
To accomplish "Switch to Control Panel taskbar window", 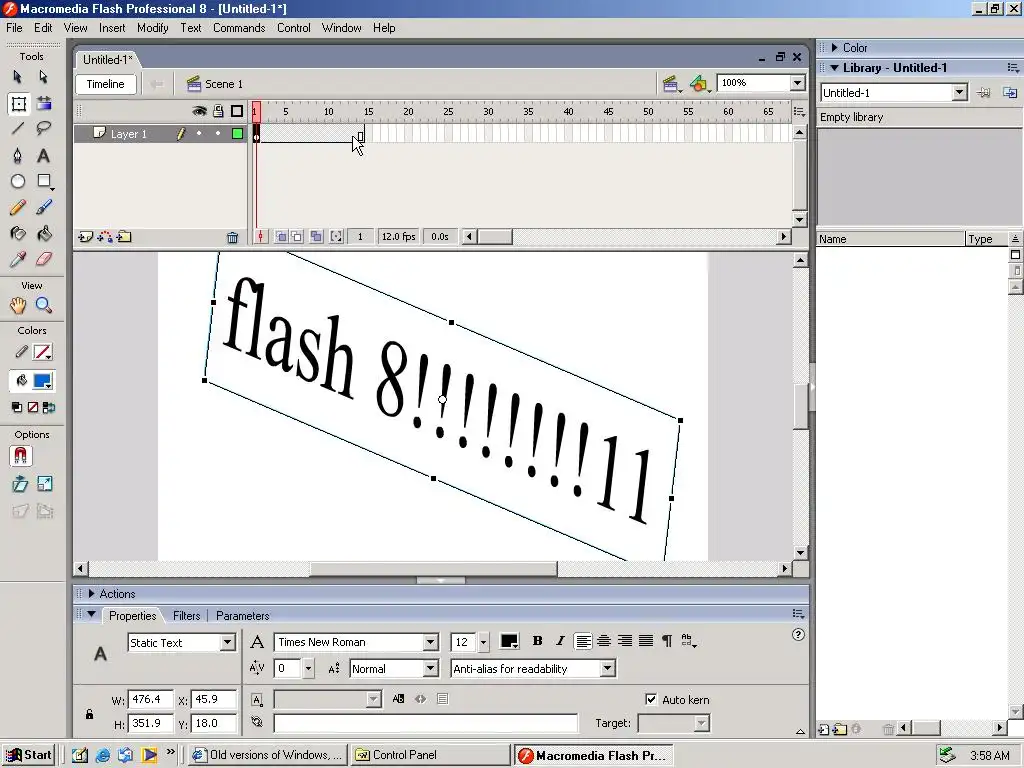I will click(428, 755).
